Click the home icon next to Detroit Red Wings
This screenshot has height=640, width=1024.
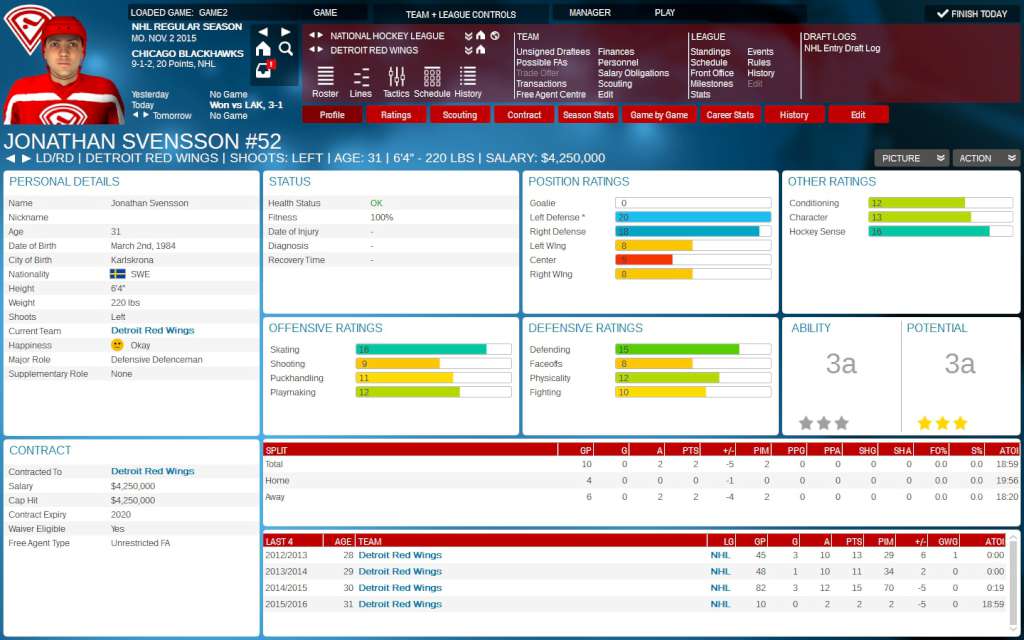click(481, 50)
